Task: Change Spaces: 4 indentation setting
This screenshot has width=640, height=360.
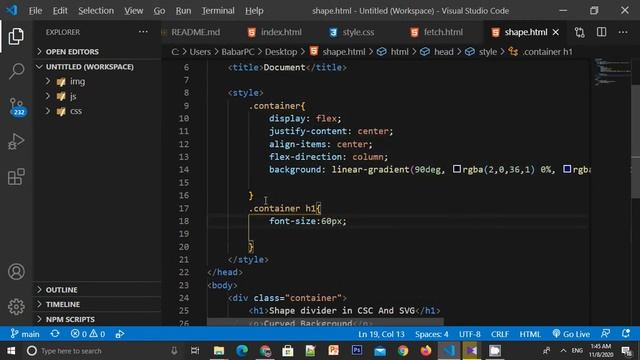Action: (x=431, y=334)
